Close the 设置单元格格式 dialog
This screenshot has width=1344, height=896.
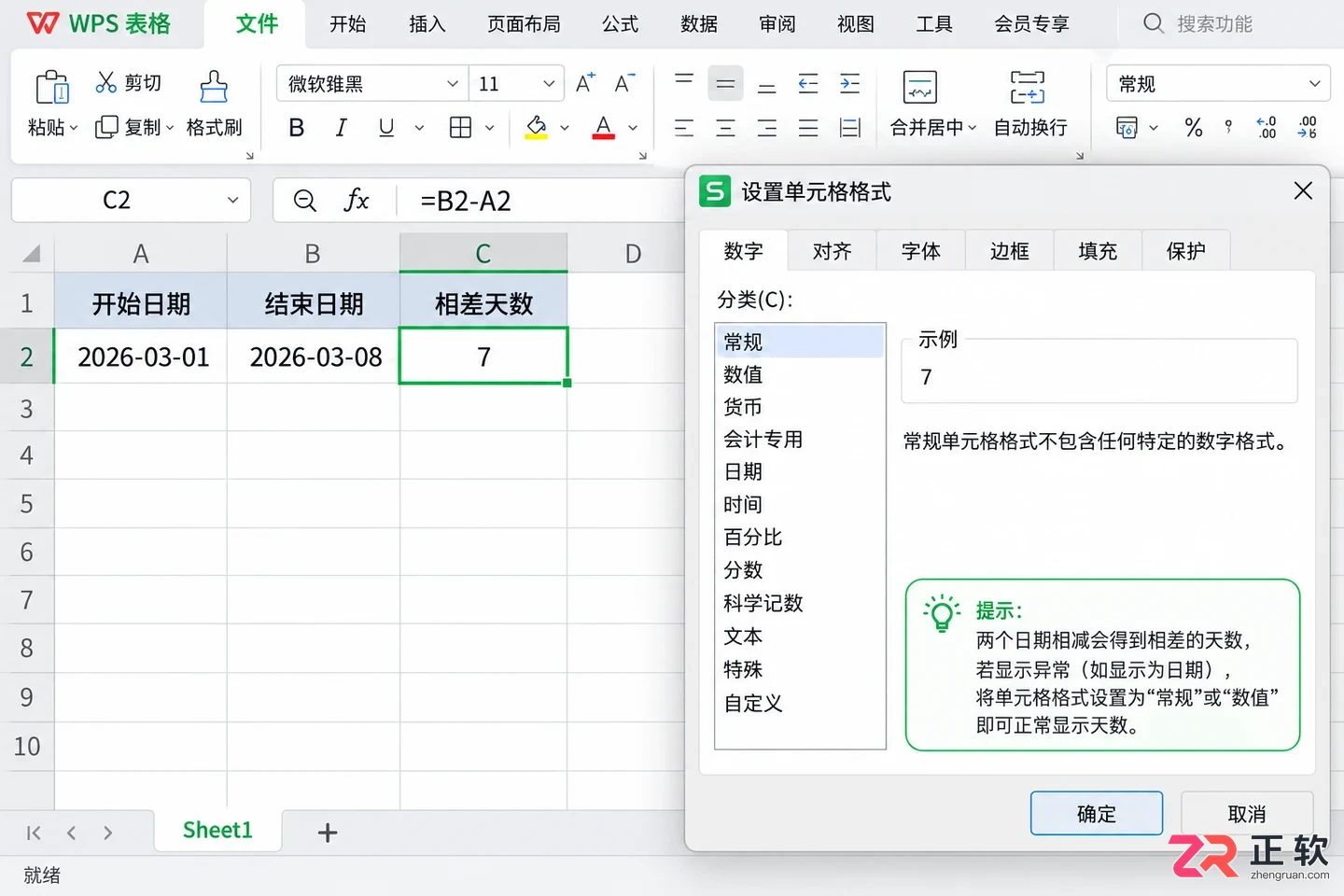point(1303,191)
